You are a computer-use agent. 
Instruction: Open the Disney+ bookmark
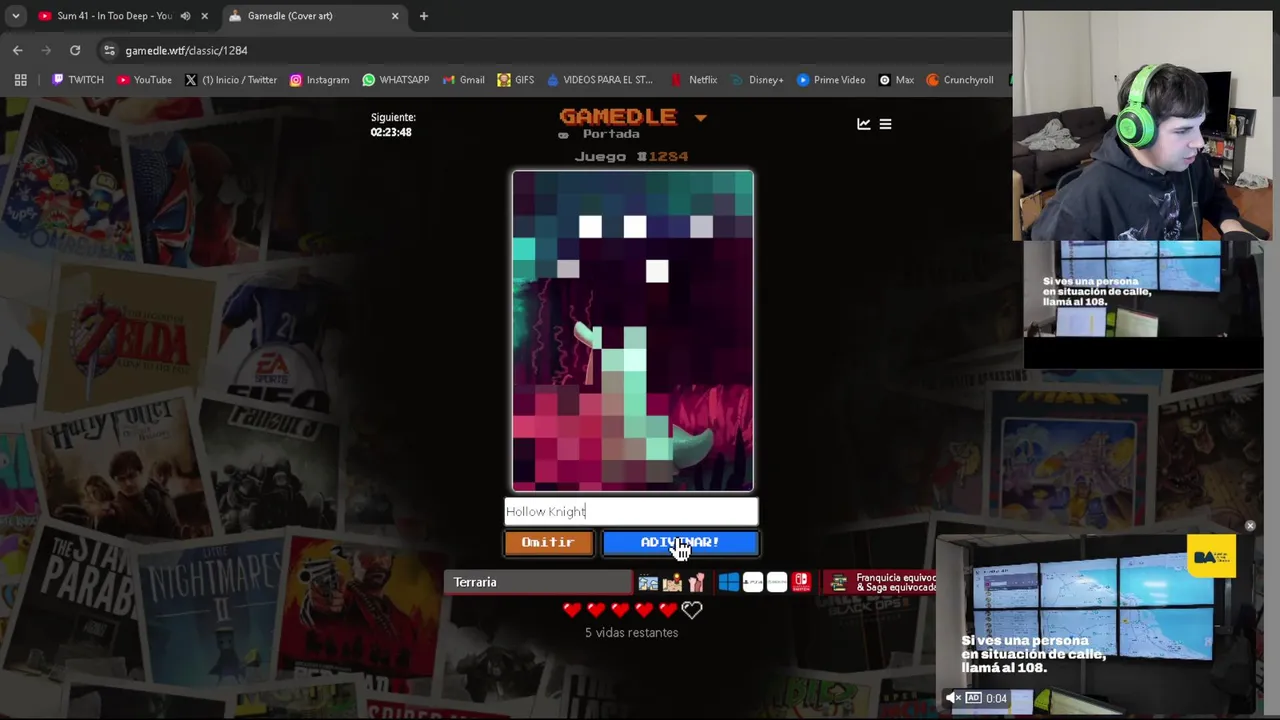tap(757, 80)
